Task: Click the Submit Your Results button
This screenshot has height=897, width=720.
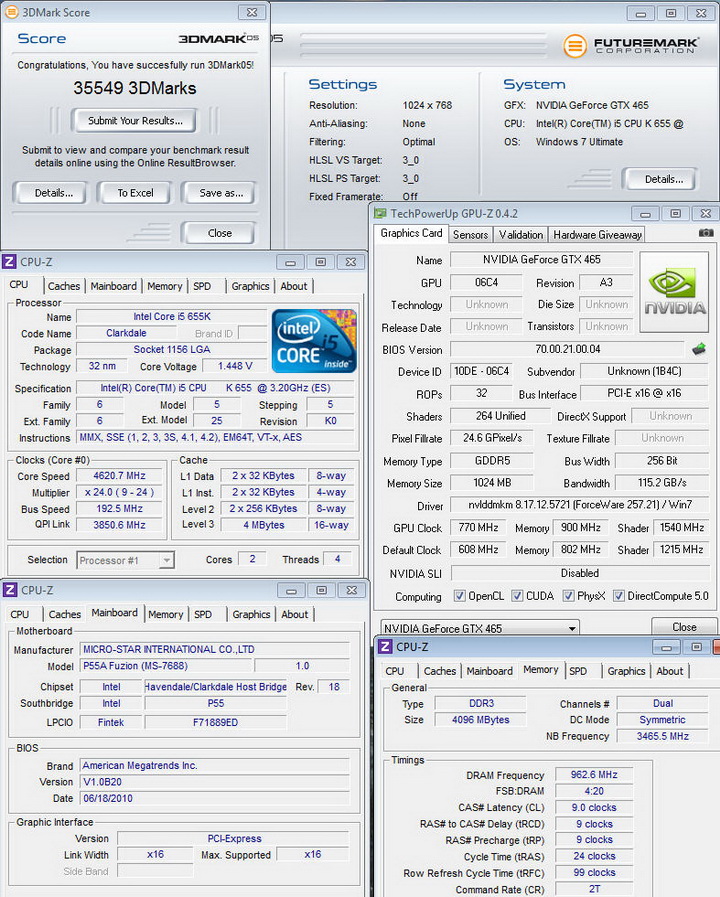Action: pos(135,121)
